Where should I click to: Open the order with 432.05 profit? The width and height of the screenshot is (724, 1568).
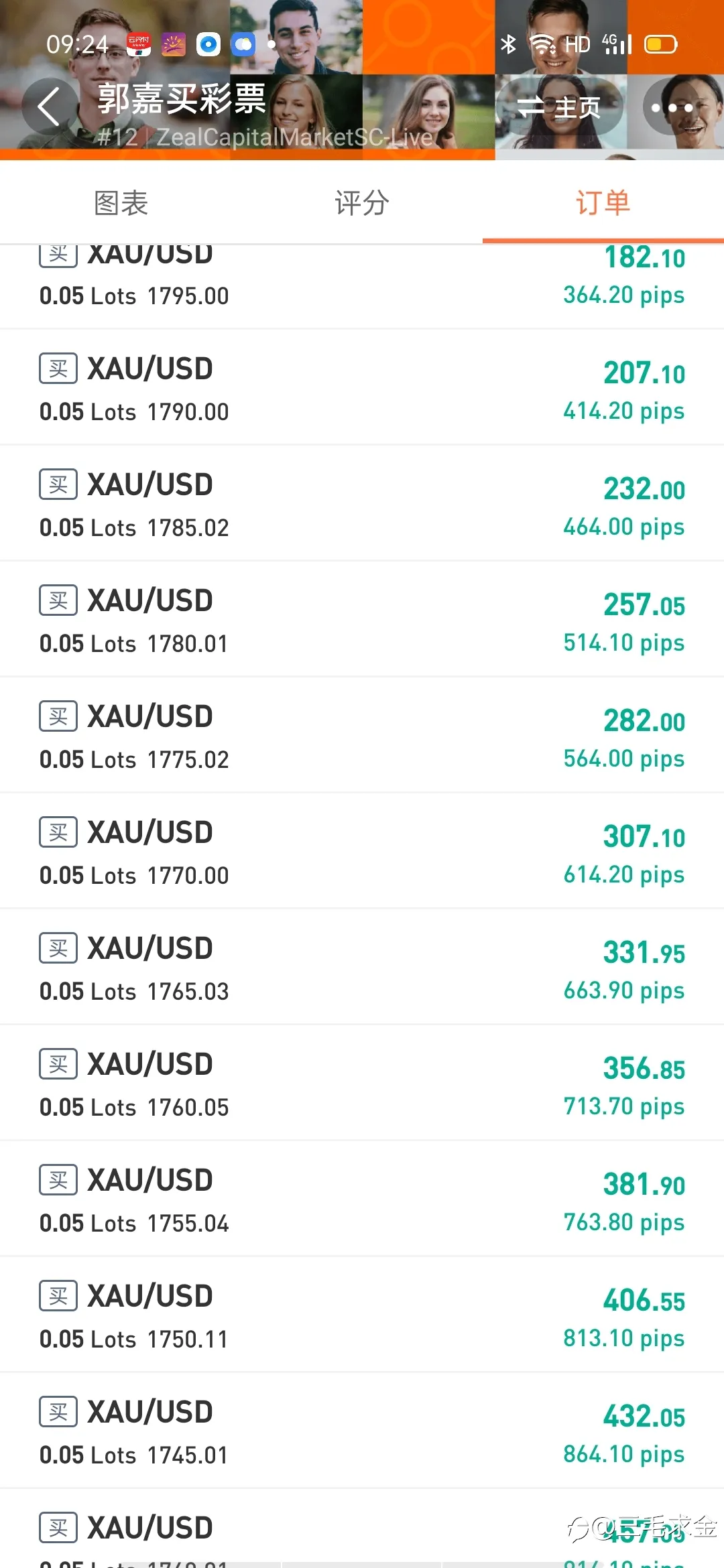click(x=362, y=1431)
